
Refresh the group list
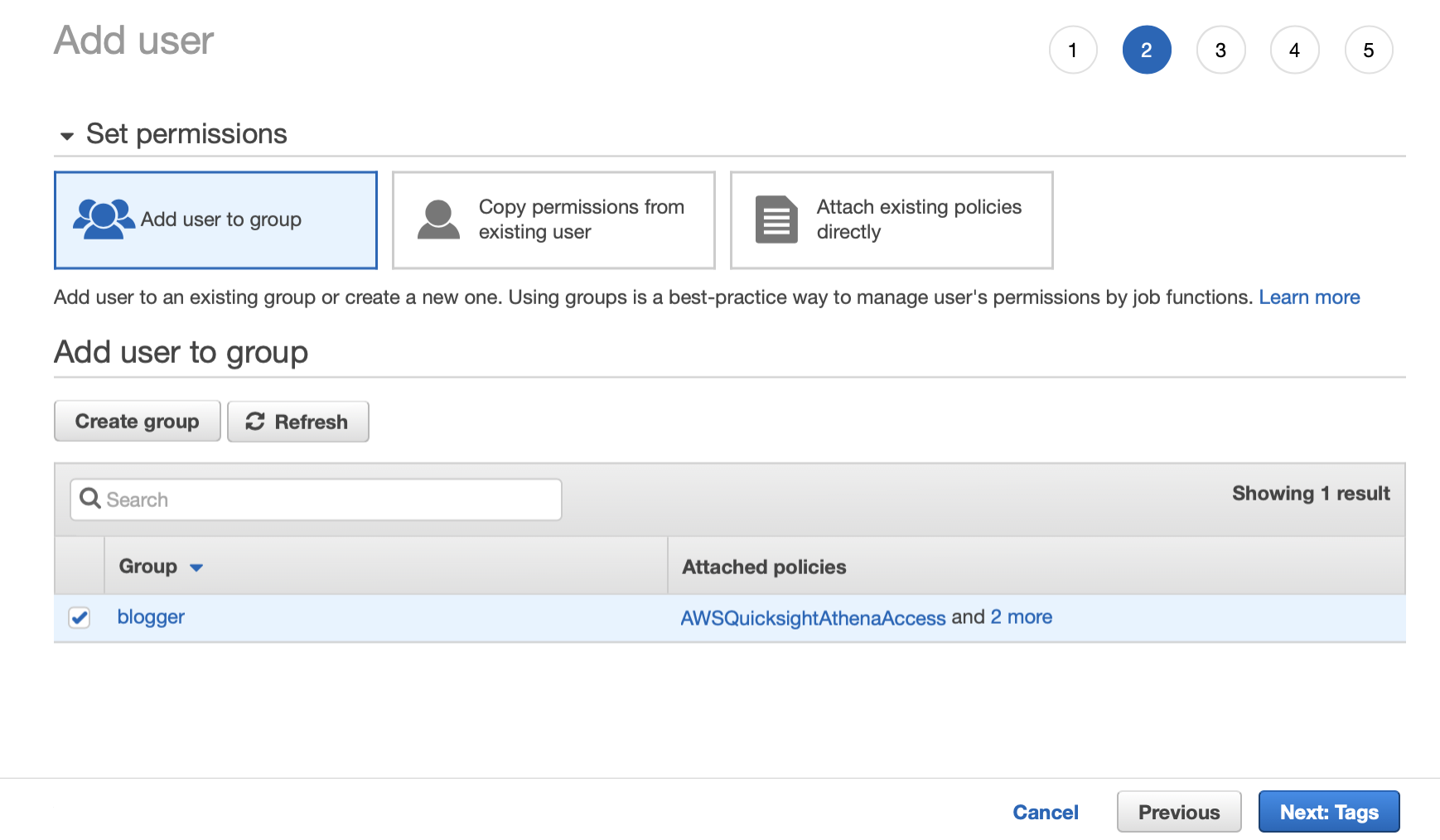click(x=298, y=422)
